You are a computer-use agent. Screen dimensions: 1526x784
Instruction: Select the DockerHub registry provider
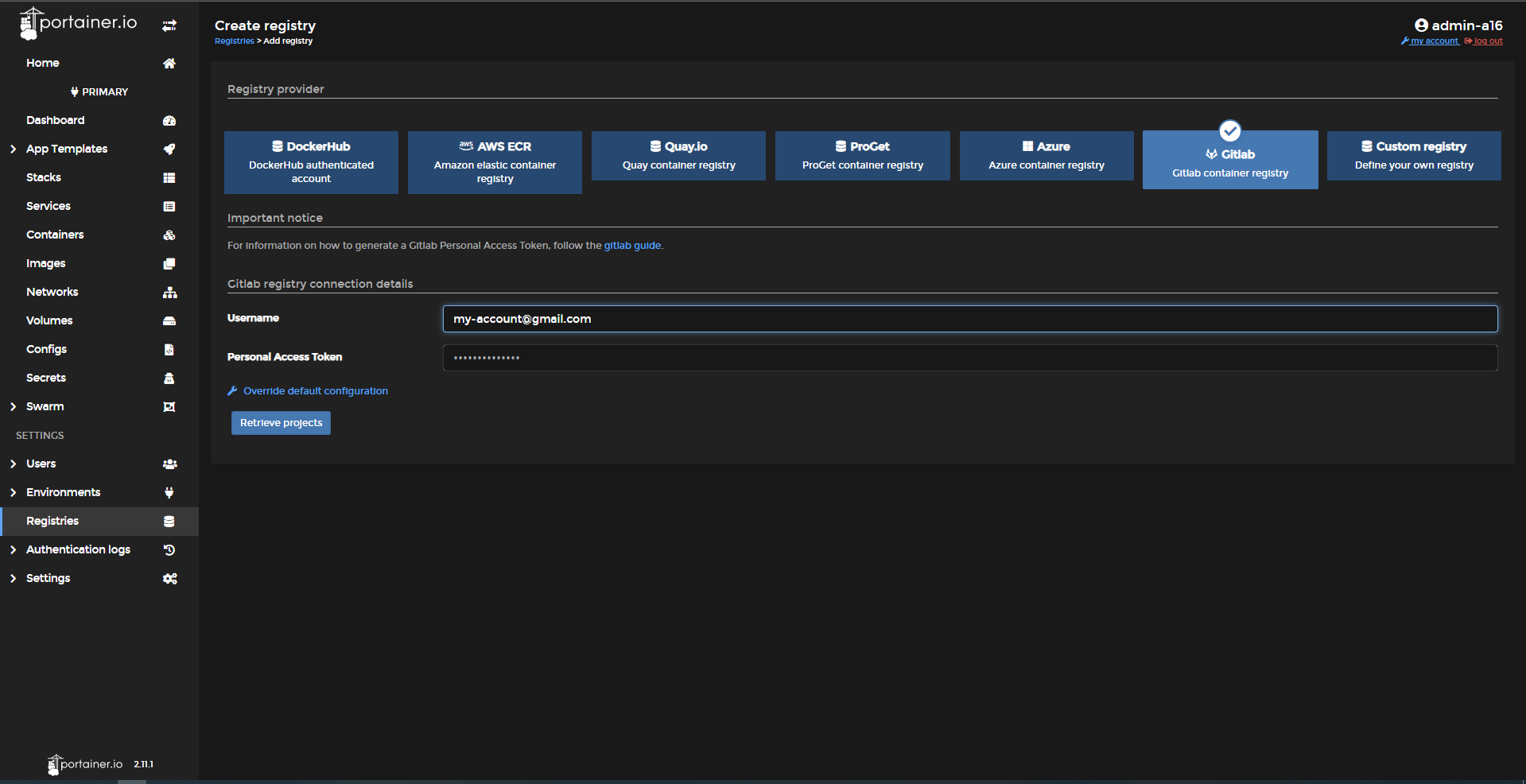point(311,162)
